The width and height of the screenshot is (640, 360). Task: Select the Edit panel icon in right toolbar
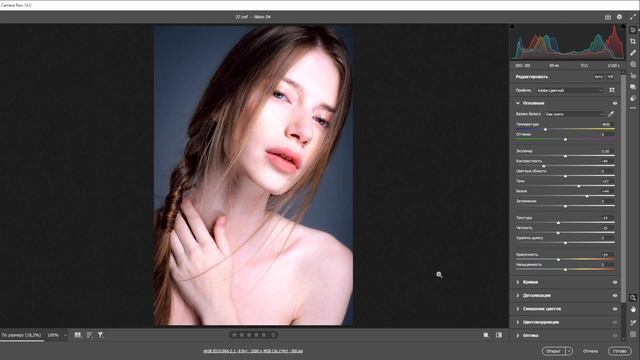coord(633,30)
